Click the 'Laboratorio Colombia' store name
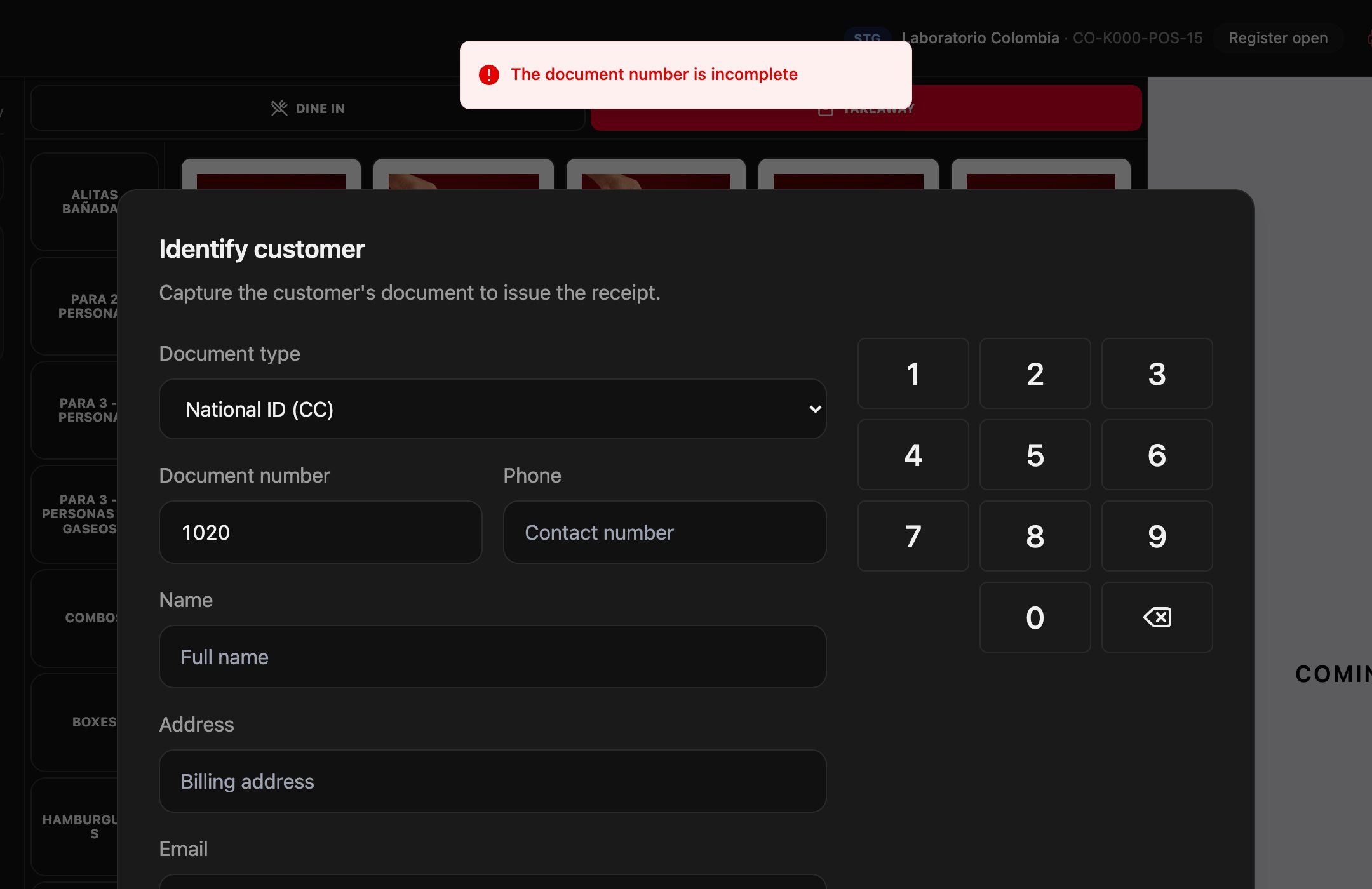The image size is (1372, 889). pyautogui.click(x=980, y=38)
